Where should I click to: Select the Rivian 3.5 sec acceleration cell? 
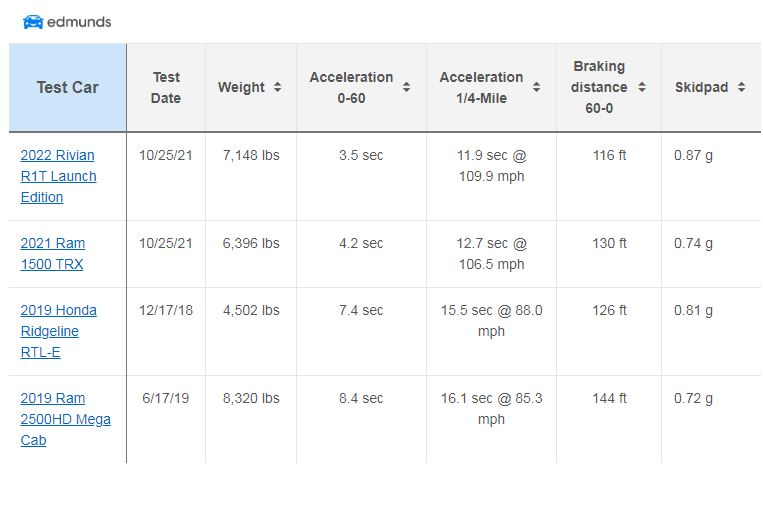pos(361,156)
